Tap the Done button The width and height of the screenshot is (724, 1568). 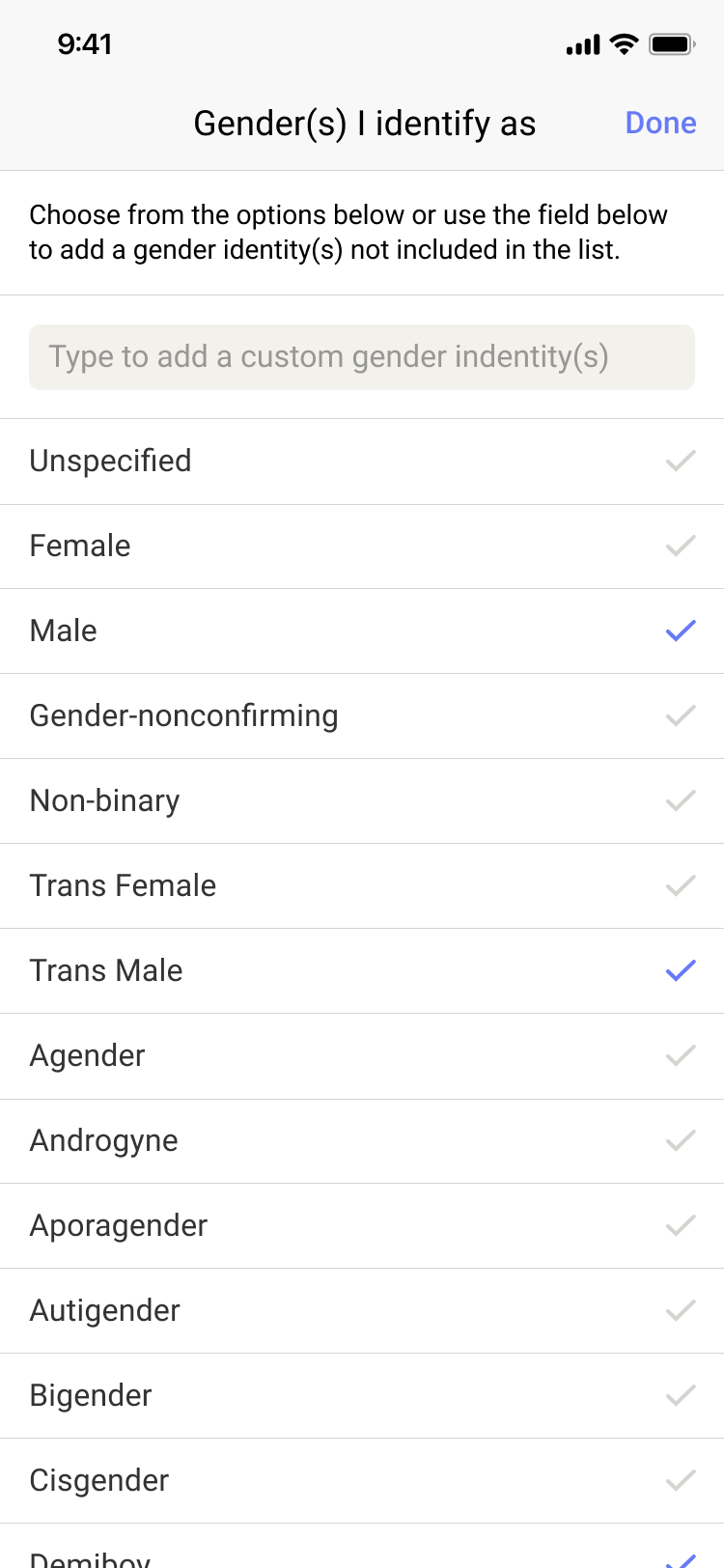click(660, 124)
